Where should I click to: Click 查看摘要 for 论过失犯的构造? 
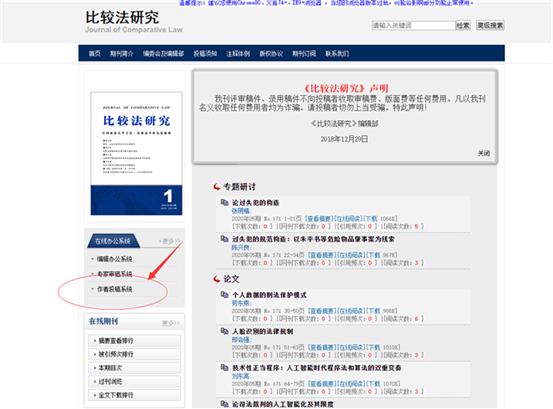[x=318, y=219]
